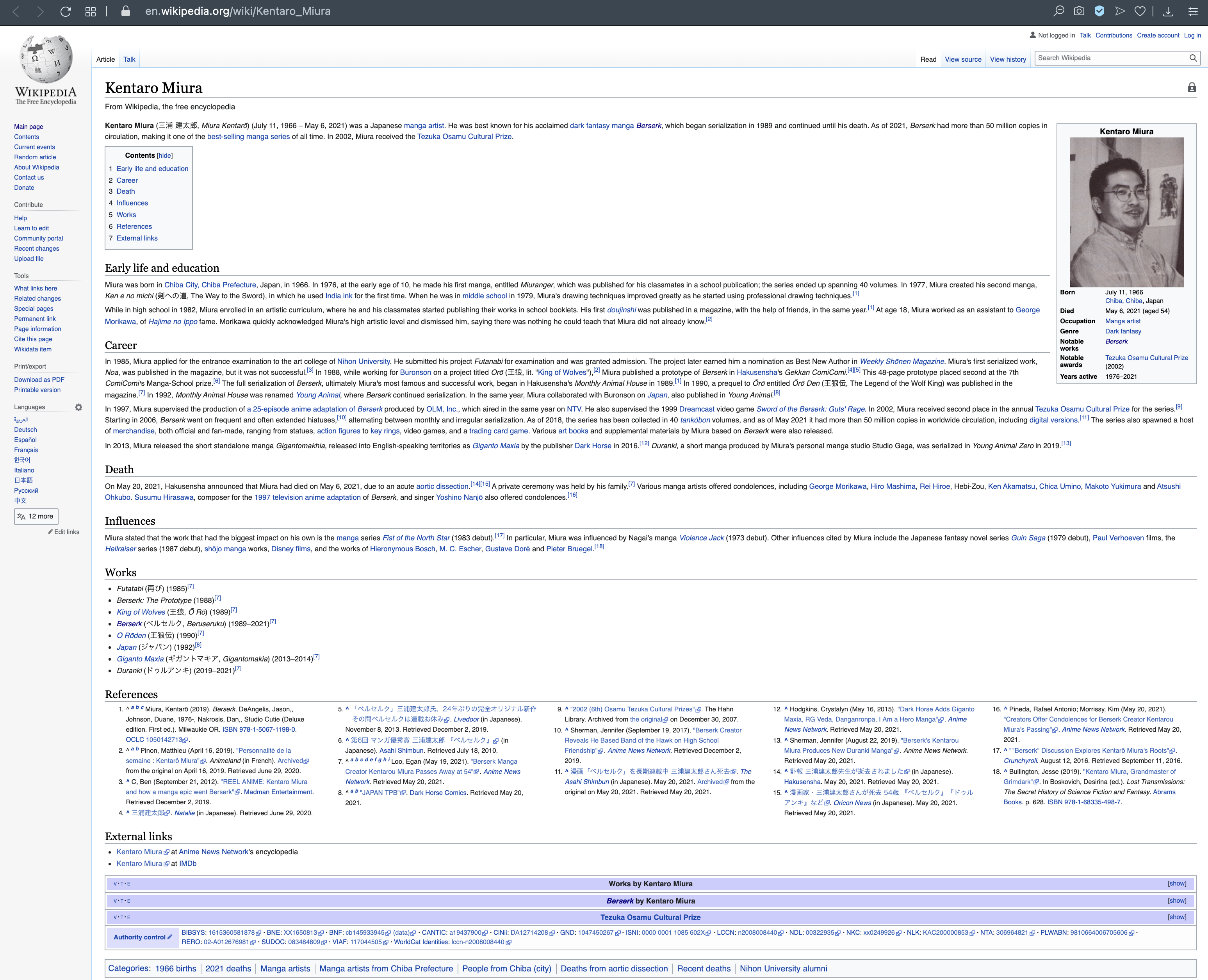Screen dimensions: 1208x980
Task: Open the Nihon University alumni category
Action: point(783,968)
